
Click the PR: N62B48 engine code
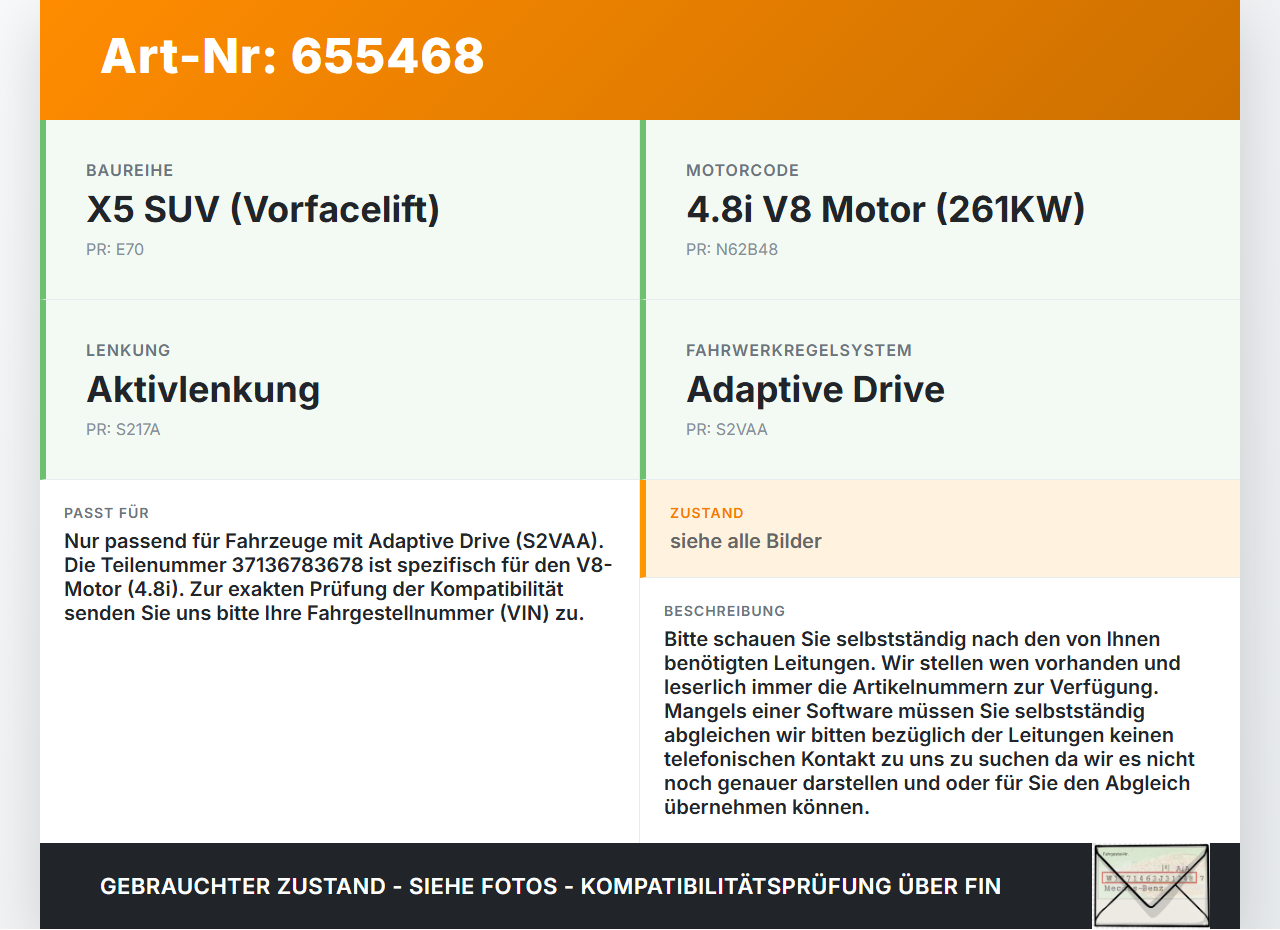tap(732, 249)
